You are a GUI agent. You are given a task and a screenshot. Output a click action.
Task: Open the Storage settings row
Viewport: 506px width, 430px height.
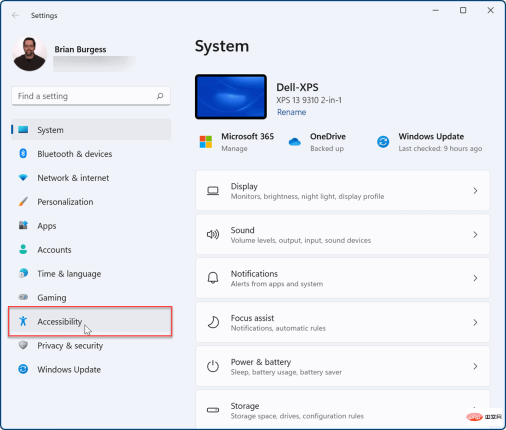point(343,410)
